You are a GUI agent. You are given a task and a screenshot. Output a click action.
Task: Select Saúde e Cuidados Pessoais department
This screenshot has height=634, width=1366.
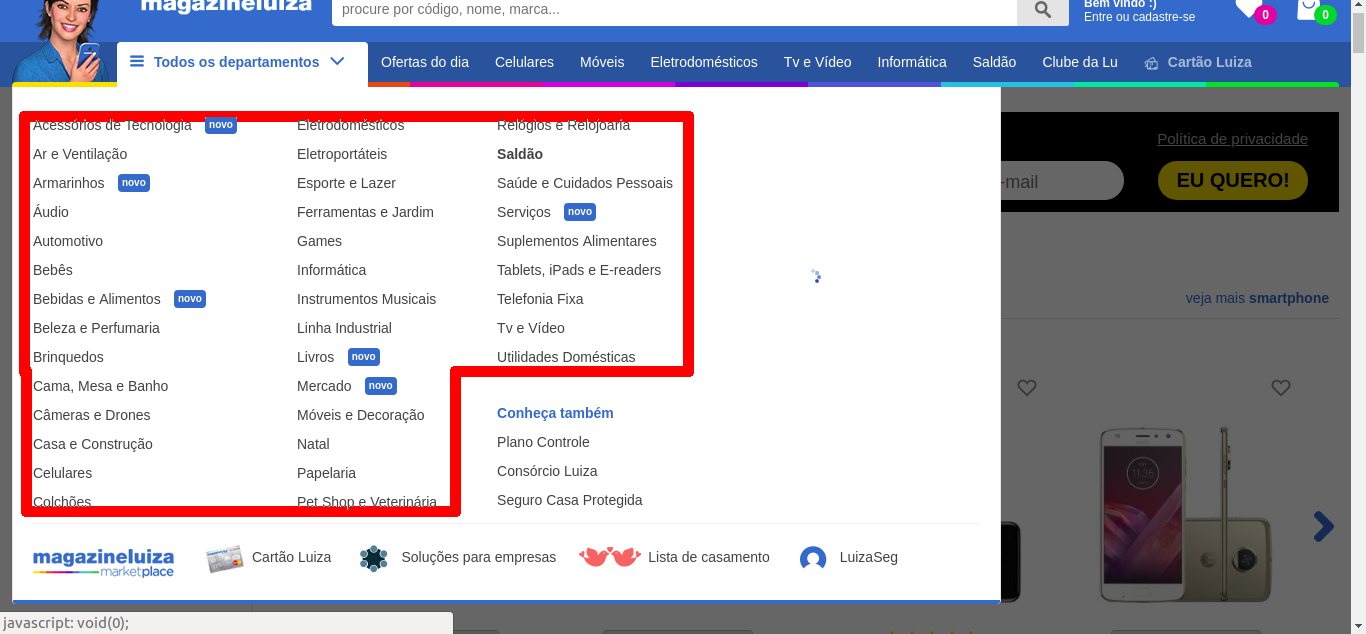(x=585, y=183)
